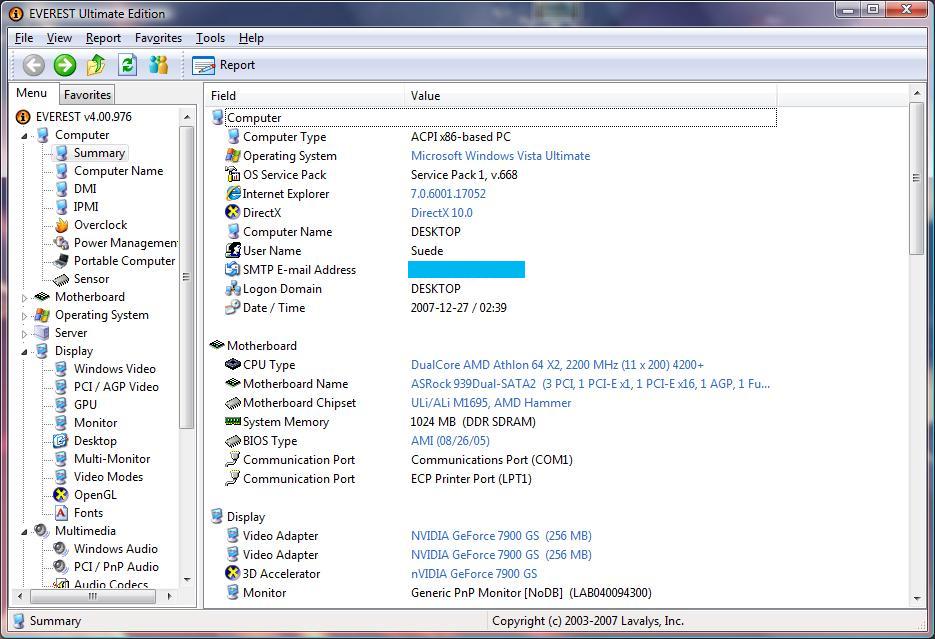Click the Value column header
Image resolution: width=935 pixels, height=639 pixels.
click(591, 95)
